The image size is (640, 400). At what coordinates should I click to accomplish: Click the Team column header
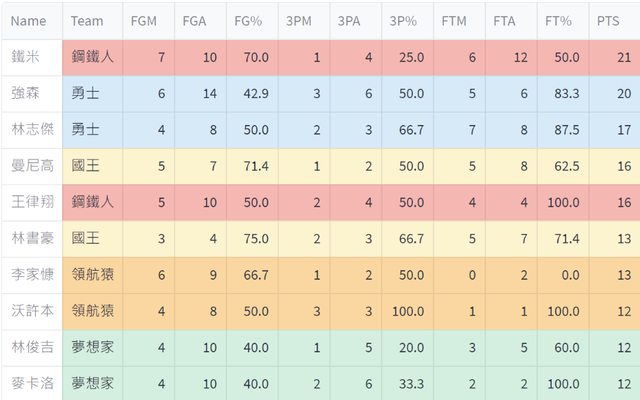click(x=87, y=21)
